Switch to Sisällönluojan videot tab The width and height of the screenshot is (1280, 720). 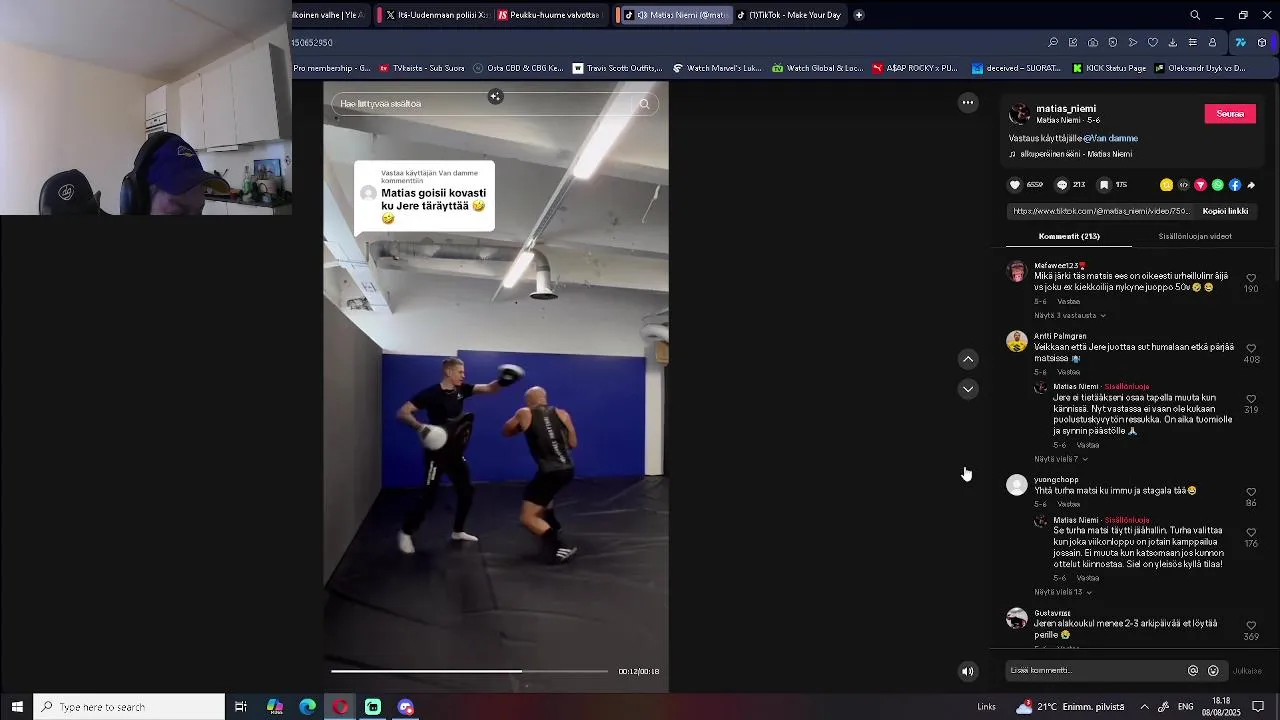(x=1195, y=237)
